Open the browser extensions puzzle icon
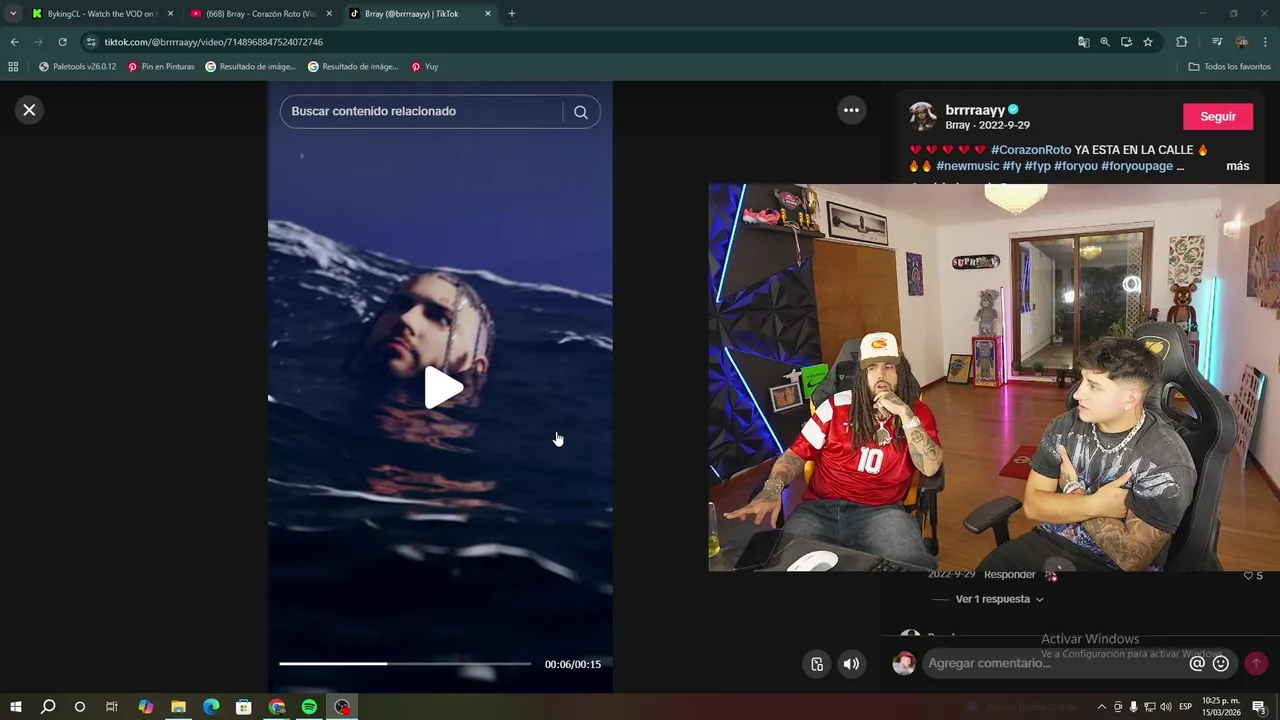Screen dimensions: 1280x720 pos(1182,42)
